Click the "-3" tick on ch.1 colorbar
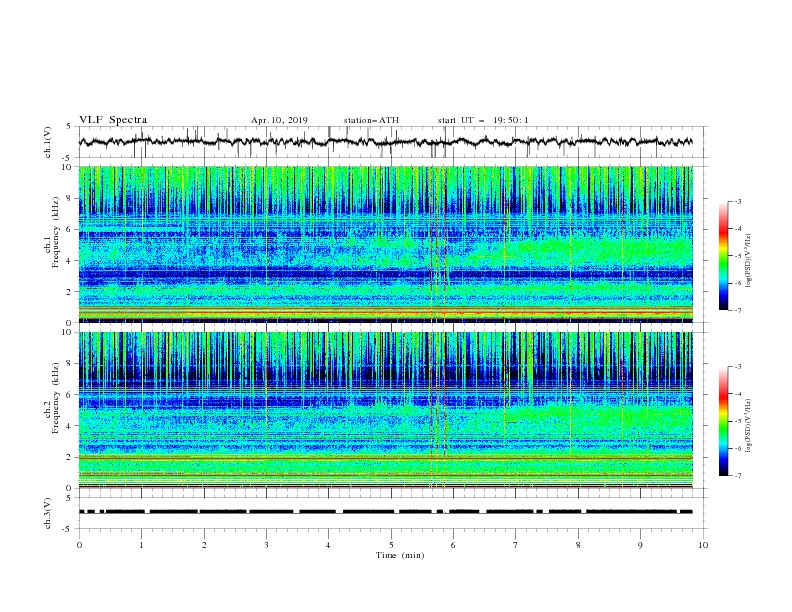This screenshot has width=792, height=612. click(738, 201)
